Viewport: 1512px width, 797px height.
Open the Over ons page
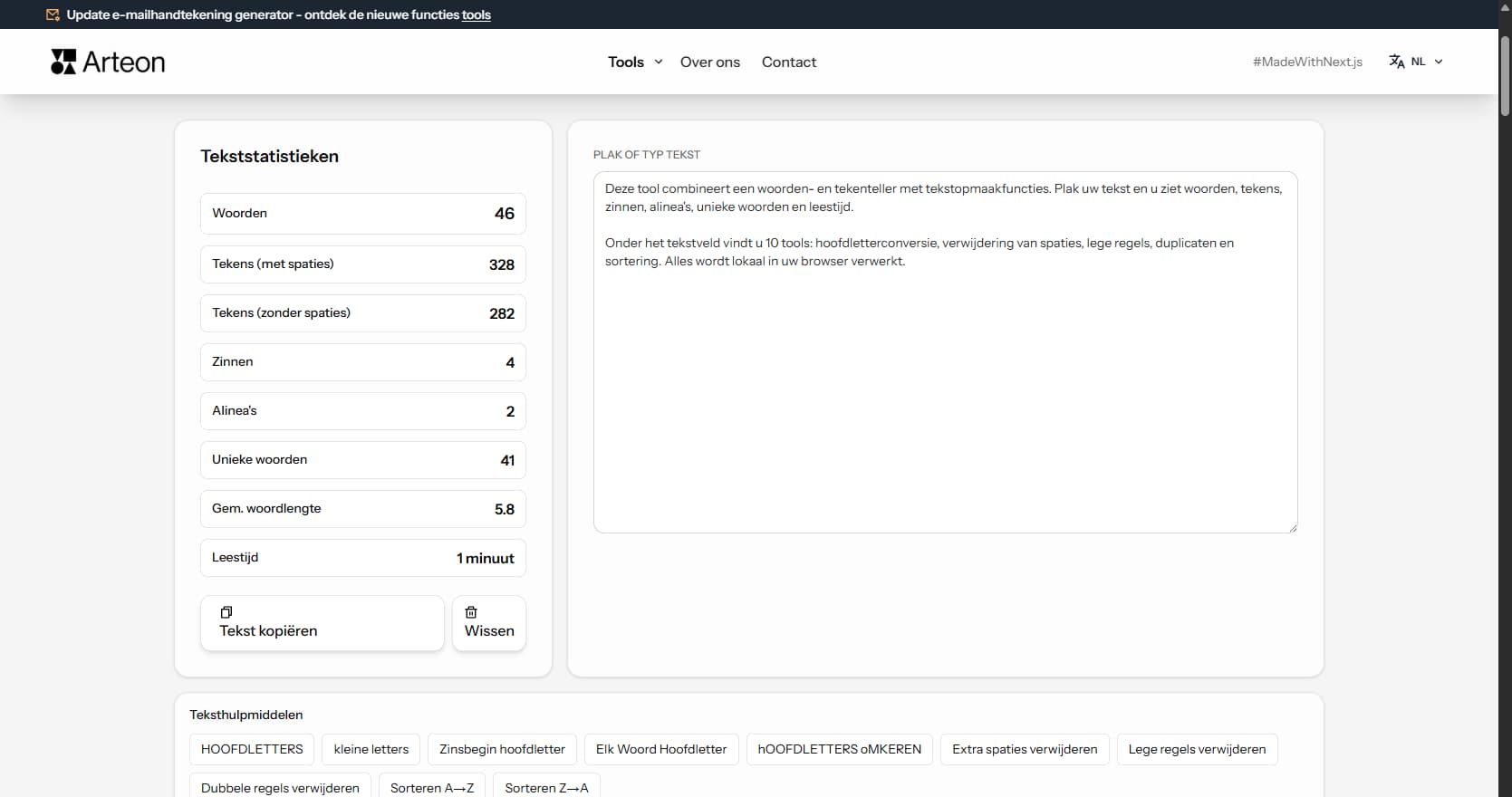[709, 62]
